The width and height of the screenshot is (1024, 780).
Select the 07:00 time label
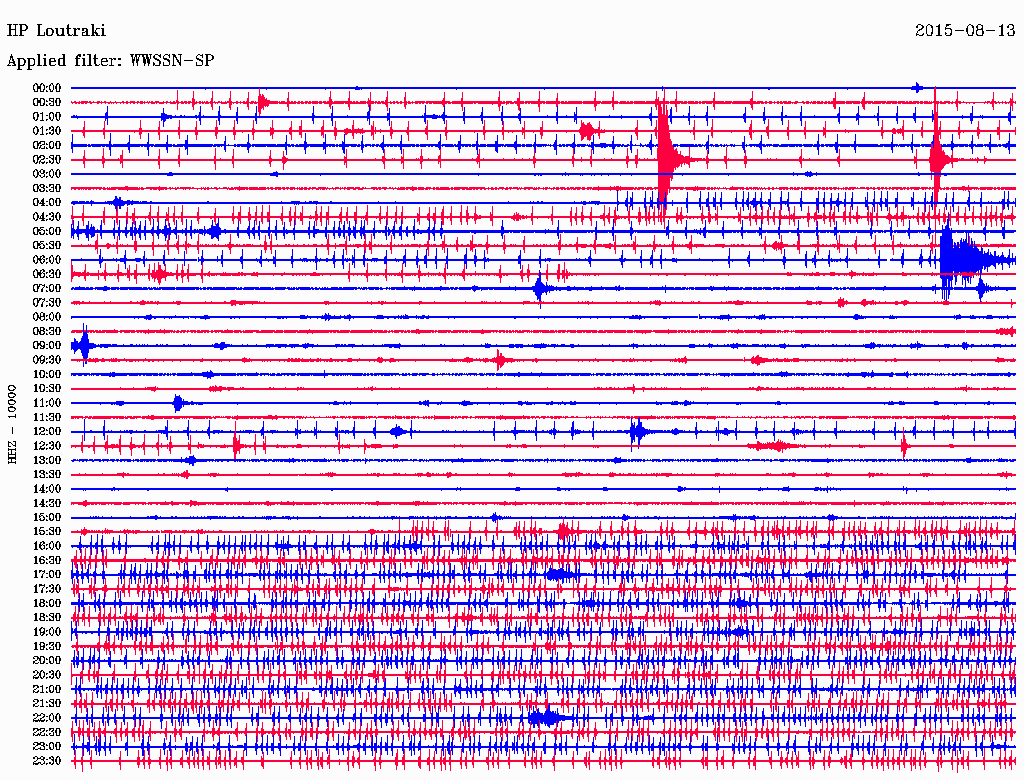(47, 289)
